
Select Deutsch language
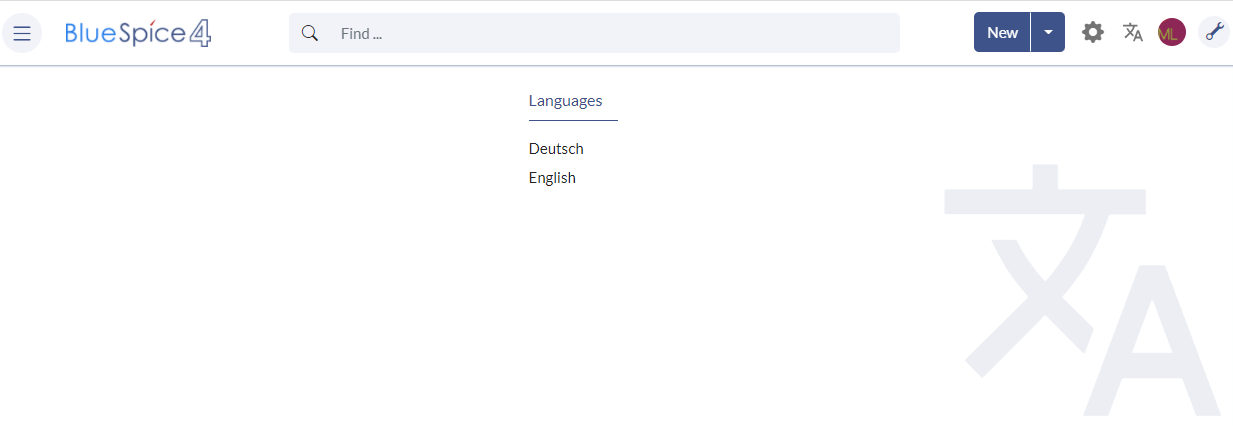coord(556,149)
